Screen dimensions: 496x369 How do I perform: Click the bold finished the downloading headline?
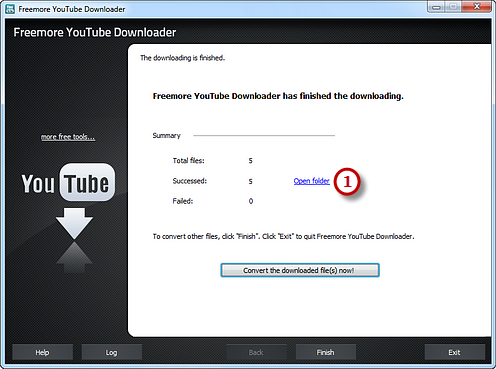click(278, 96)
